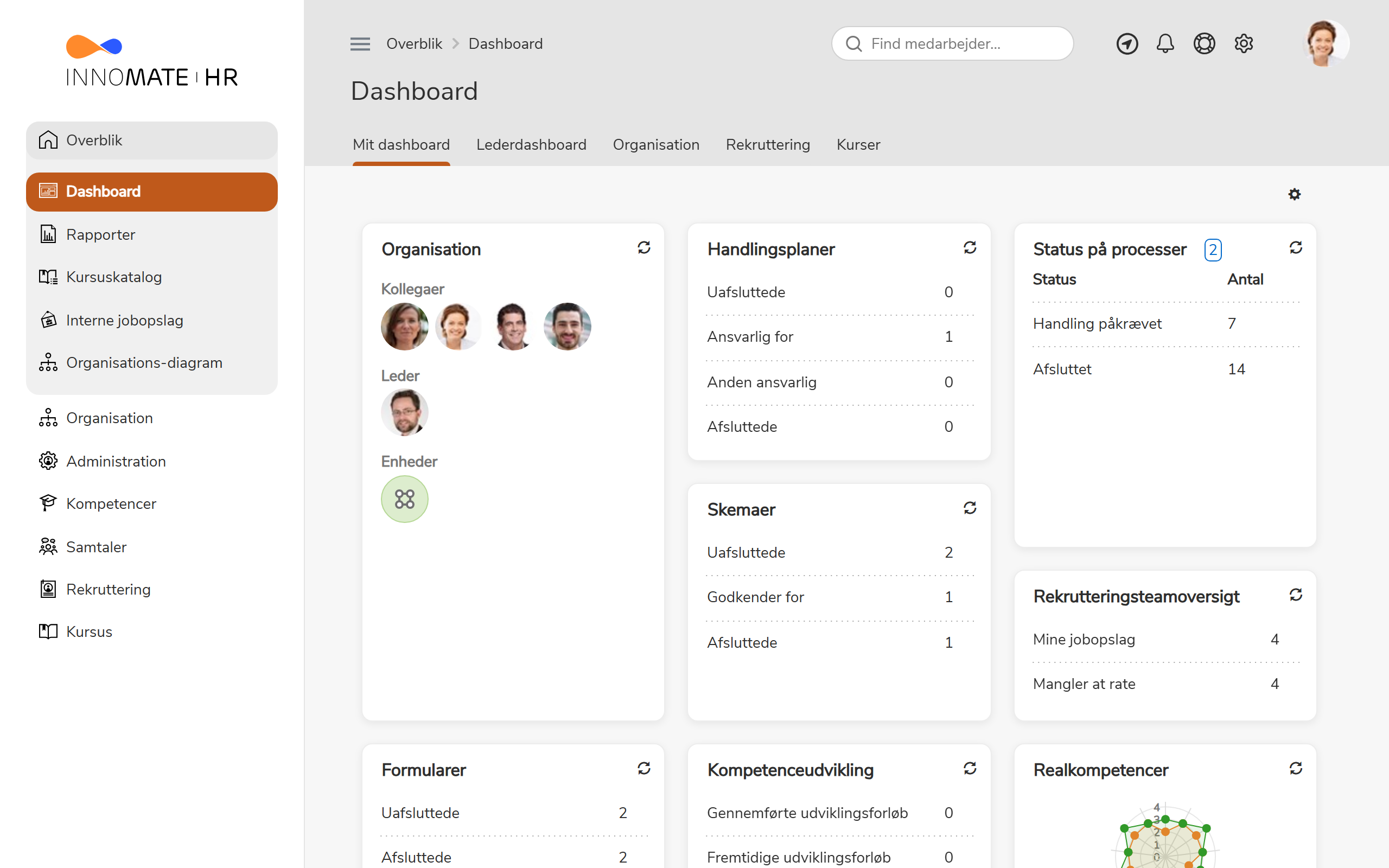
Task: Open the help ring icon in the top bar
Action: click(x=1204, y=43)
